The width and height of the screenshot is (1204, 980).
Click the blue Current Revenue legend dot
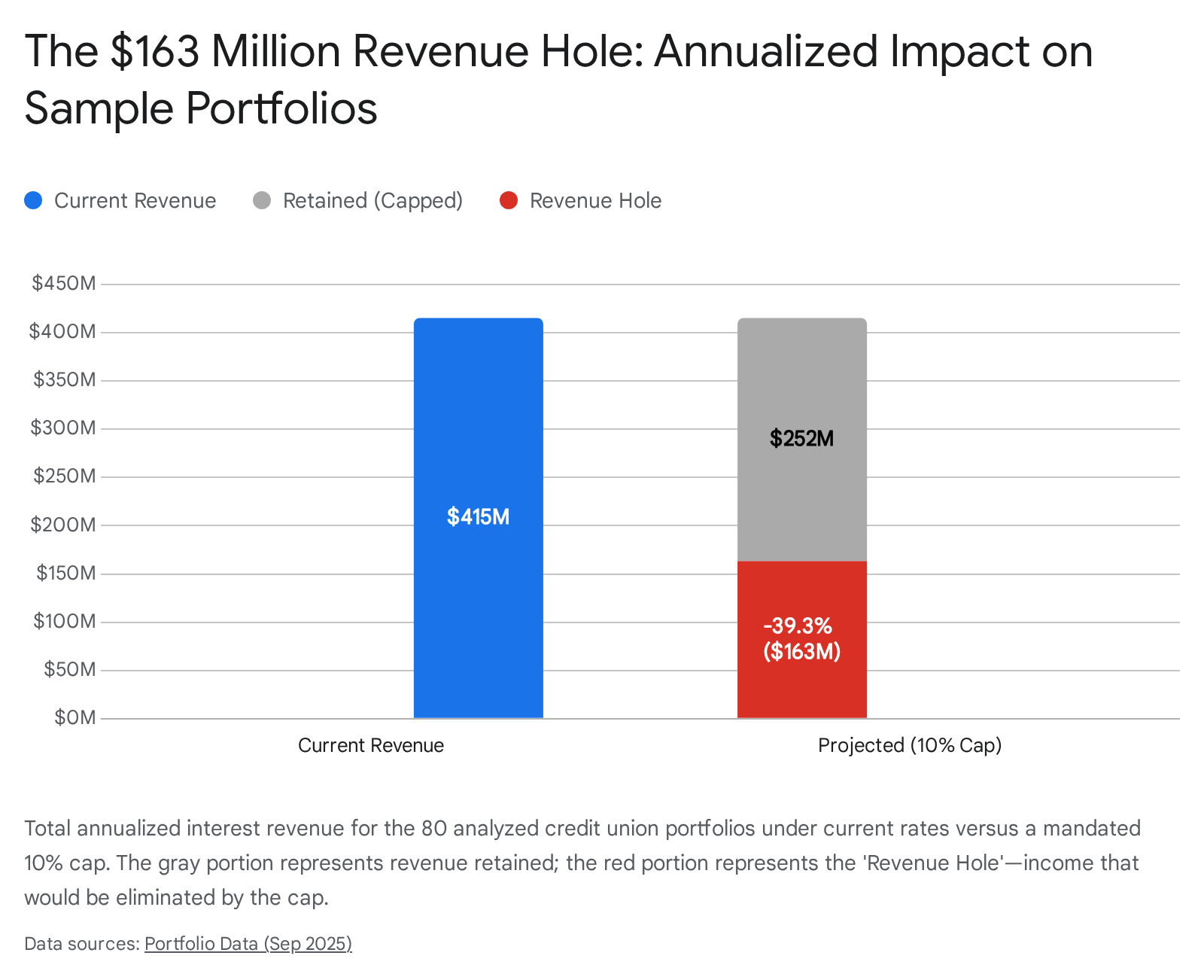point(33,201)
